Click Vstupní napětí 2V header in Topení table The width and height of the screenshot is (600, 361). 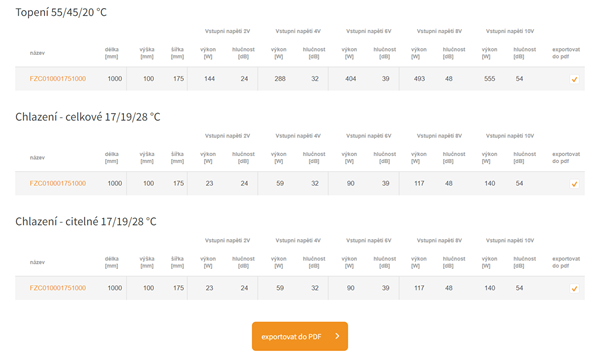[227, 31]
